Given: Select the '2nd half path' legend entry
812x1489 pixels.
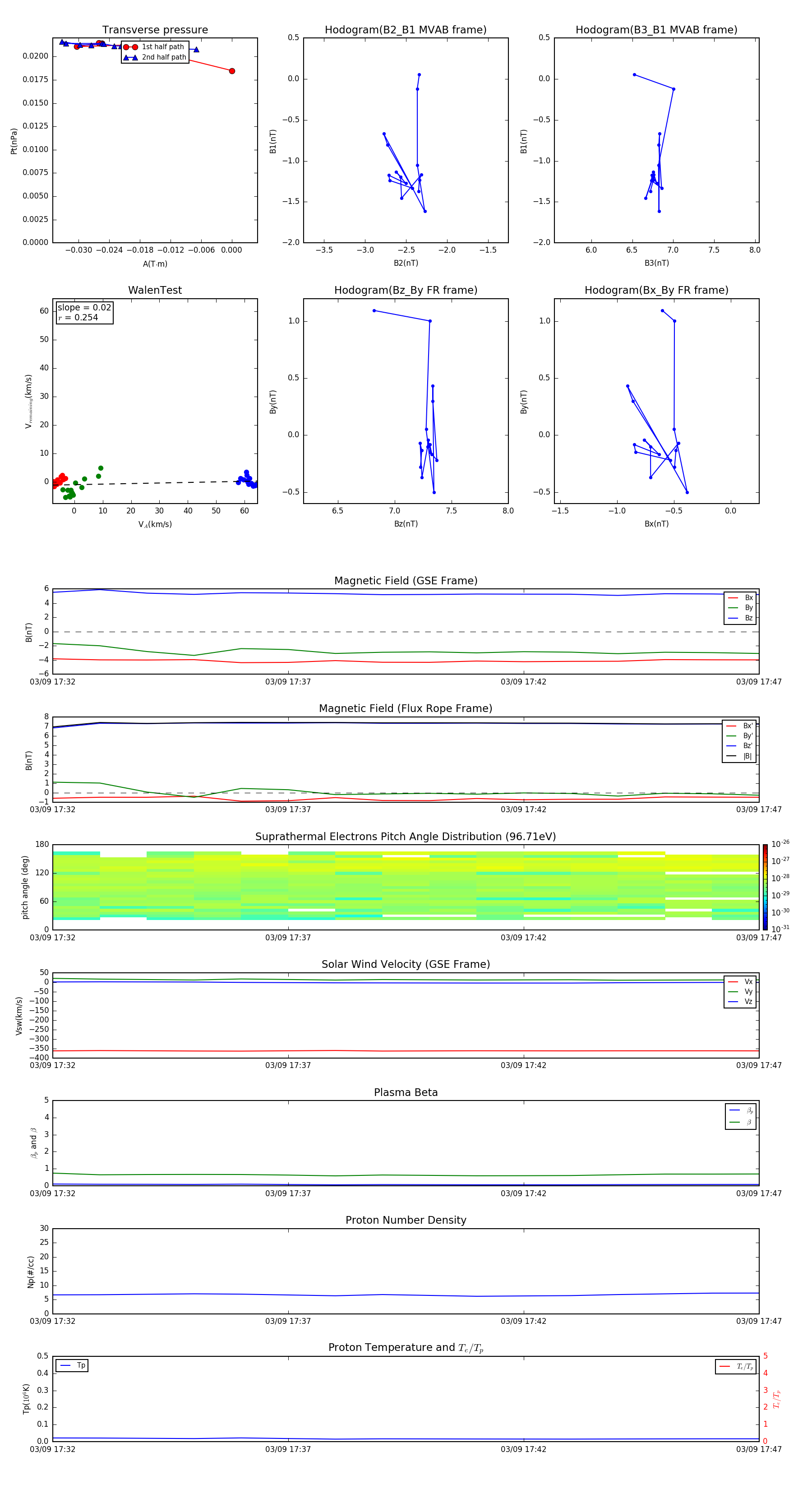Looking at the screenshot, I should (155, 57).
